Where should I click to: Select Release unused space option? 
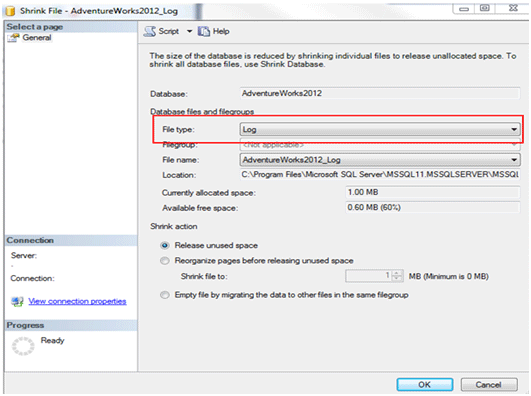[165, 245]
